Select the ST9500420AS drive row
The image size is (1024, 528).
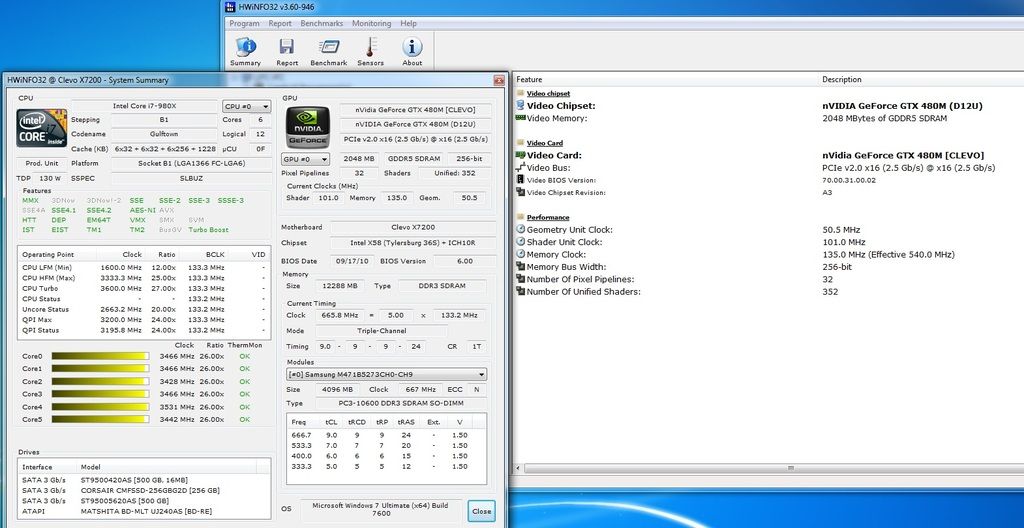pyautogui.click(x=144, y=480)
